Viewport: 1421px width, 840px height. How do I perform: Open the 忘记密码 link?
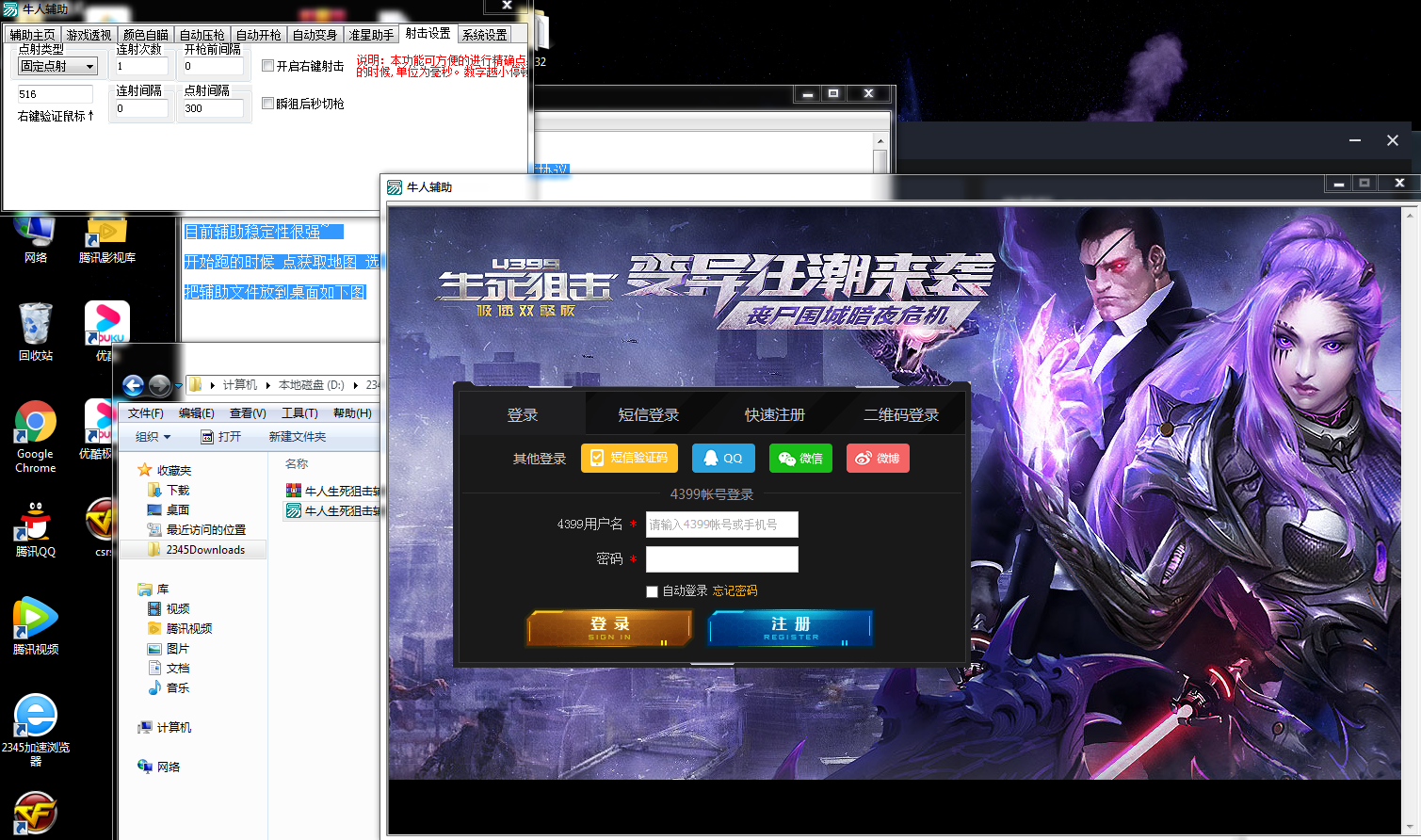coord(735,591)
